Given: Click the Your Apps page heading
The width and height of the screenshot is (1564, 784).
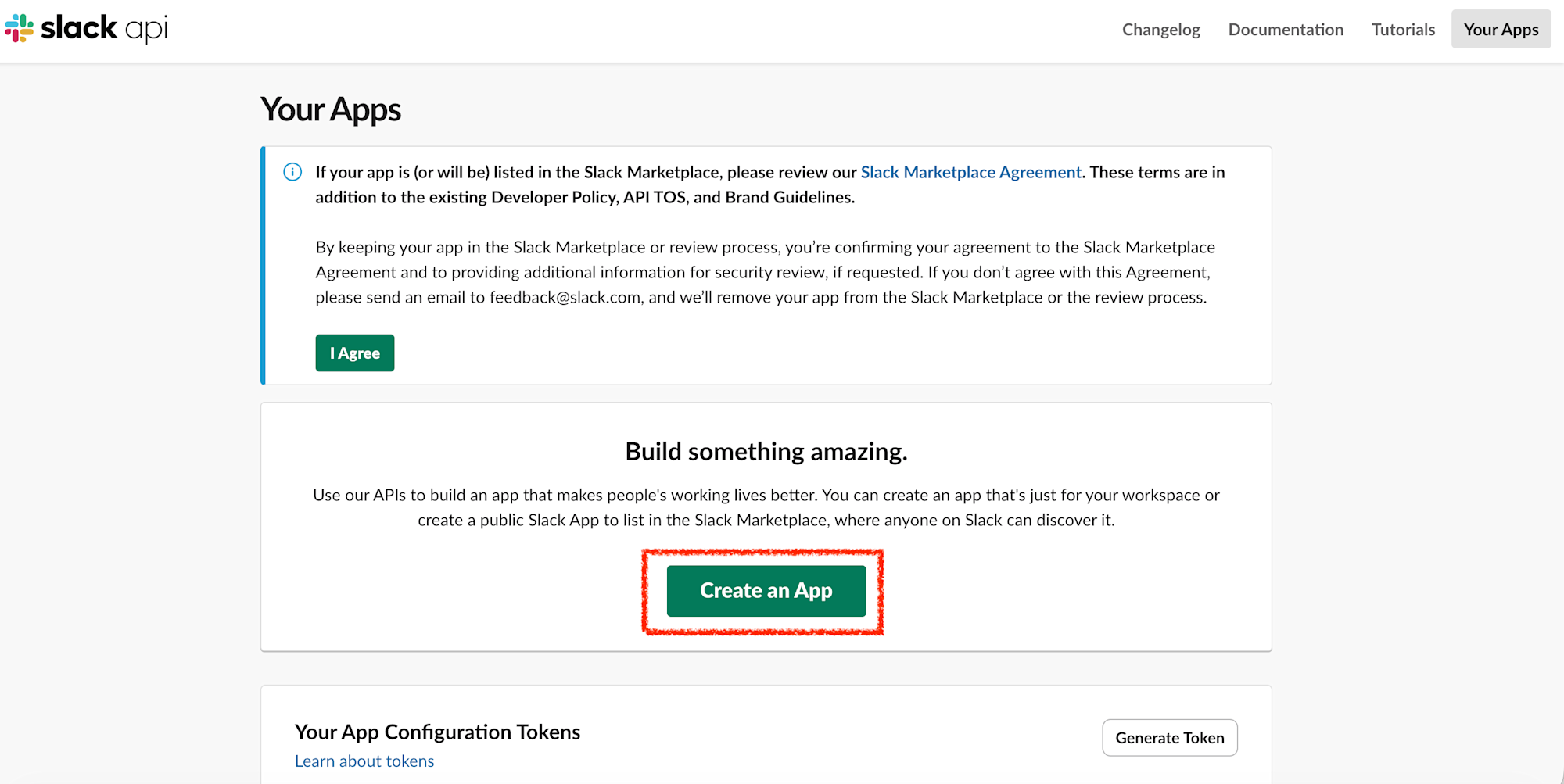Looking at the screenshot, I should (331, 109).
